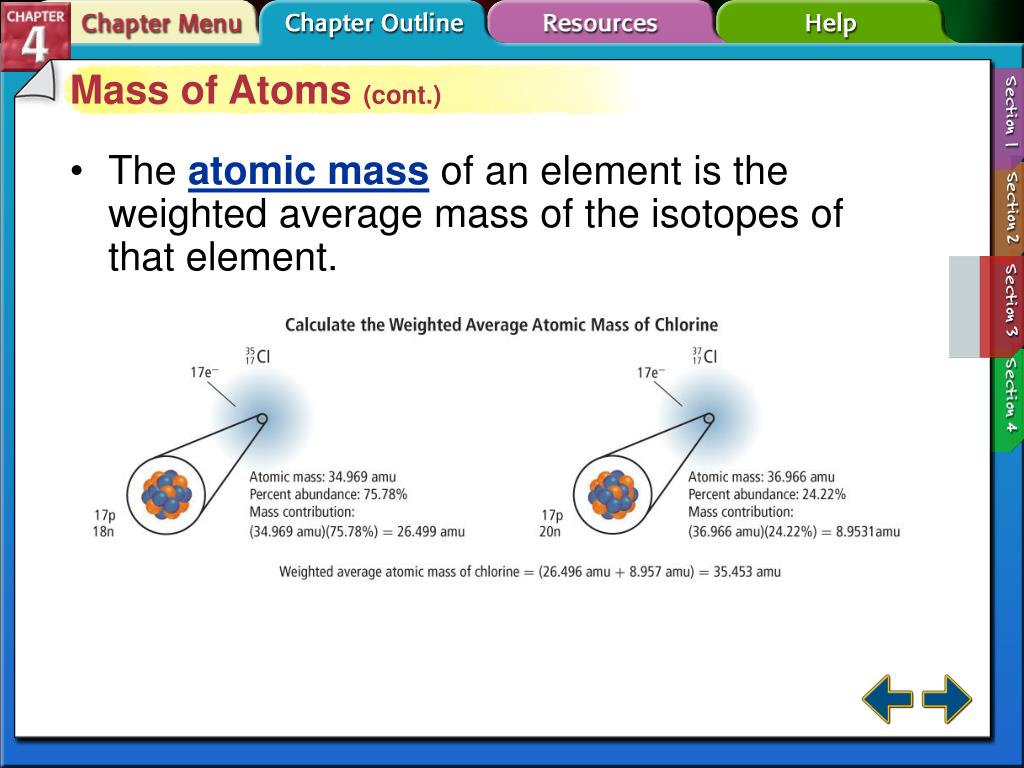The image size is (1024, 768).
Task: Click the text Atomic mass: 36.966 amu
Action: pos(761,477)
